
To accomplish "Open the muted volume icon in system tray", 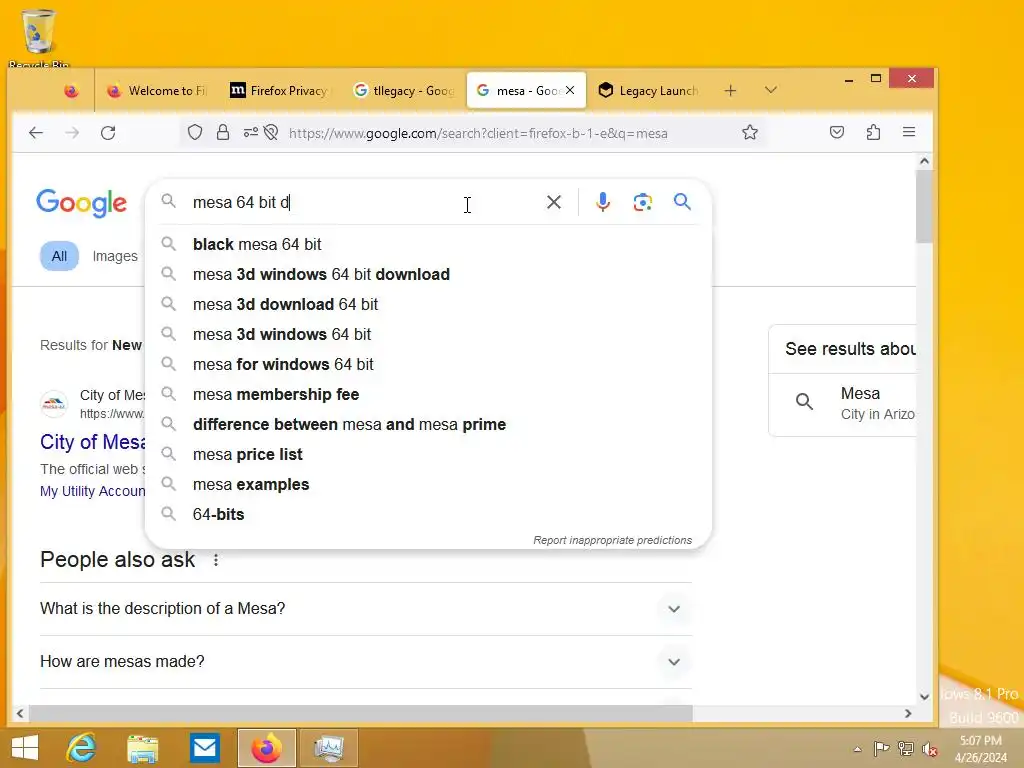I will [930, 748].
